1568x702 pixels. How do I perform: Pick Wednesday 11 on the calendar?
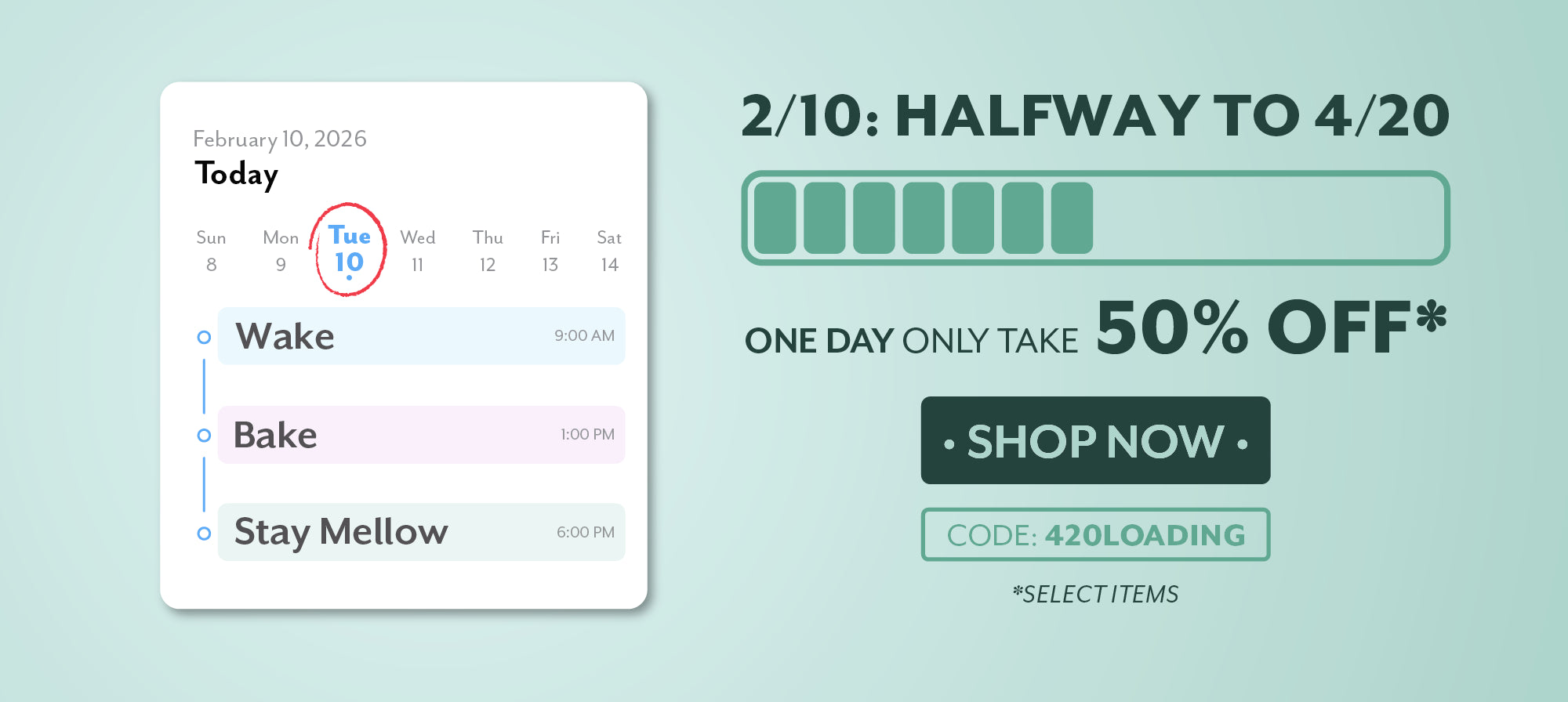(417, 251)
